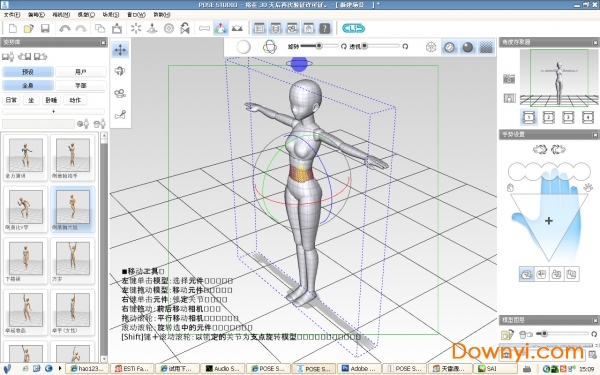
Task: Click the radiating-lines reset icon
Action: [x=136, y=28]
